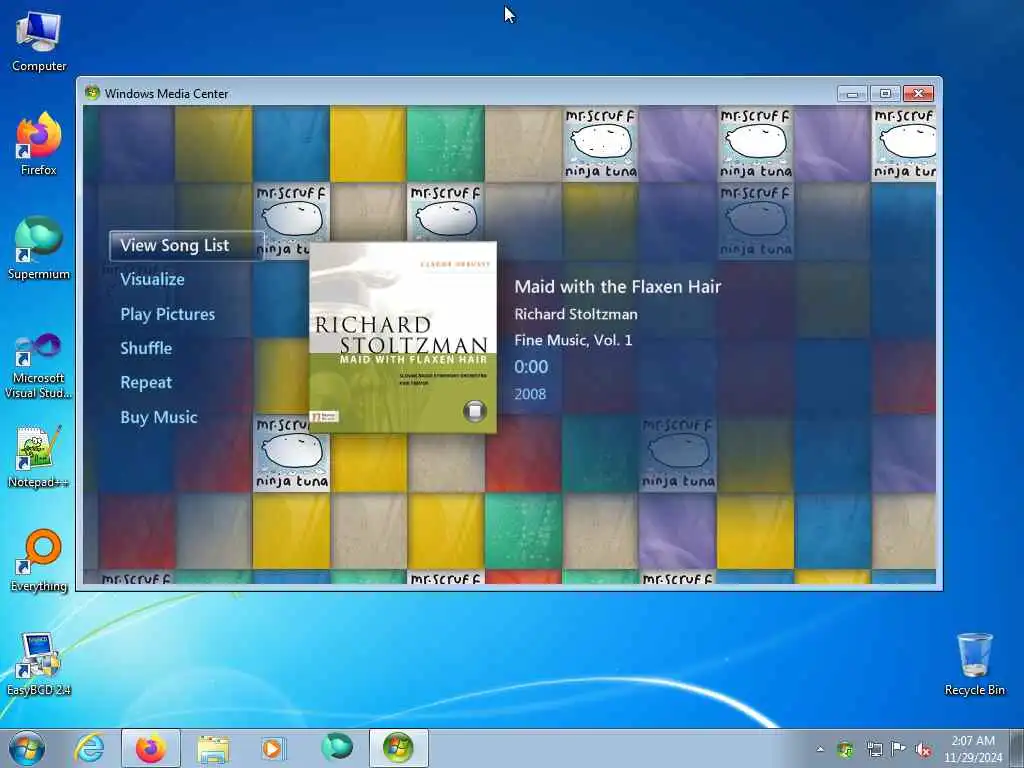Open the taskbar clock showing 2:07 AM
This screenshot has height=768, width=1024.
(x=972, y=749)
